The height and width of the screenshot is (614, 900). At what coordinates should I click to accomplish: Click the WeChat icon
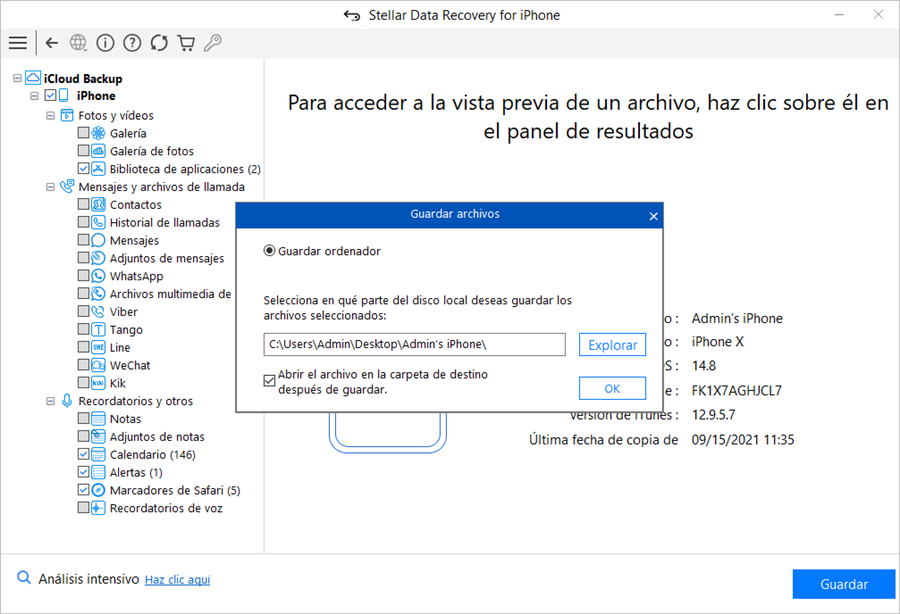(99, 365)
